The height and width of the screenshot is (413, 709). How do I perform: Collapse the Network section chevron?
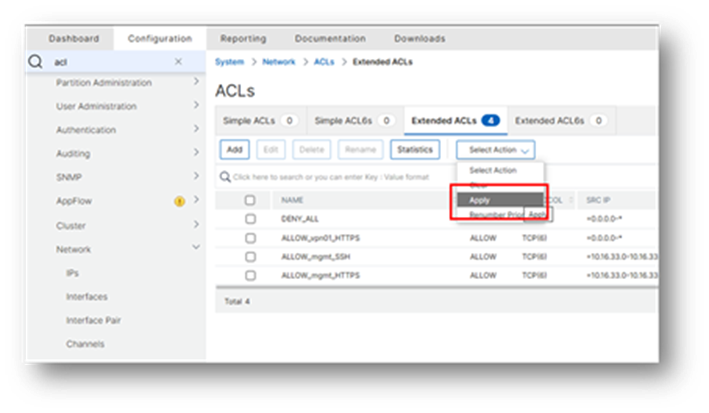(196, 247)
